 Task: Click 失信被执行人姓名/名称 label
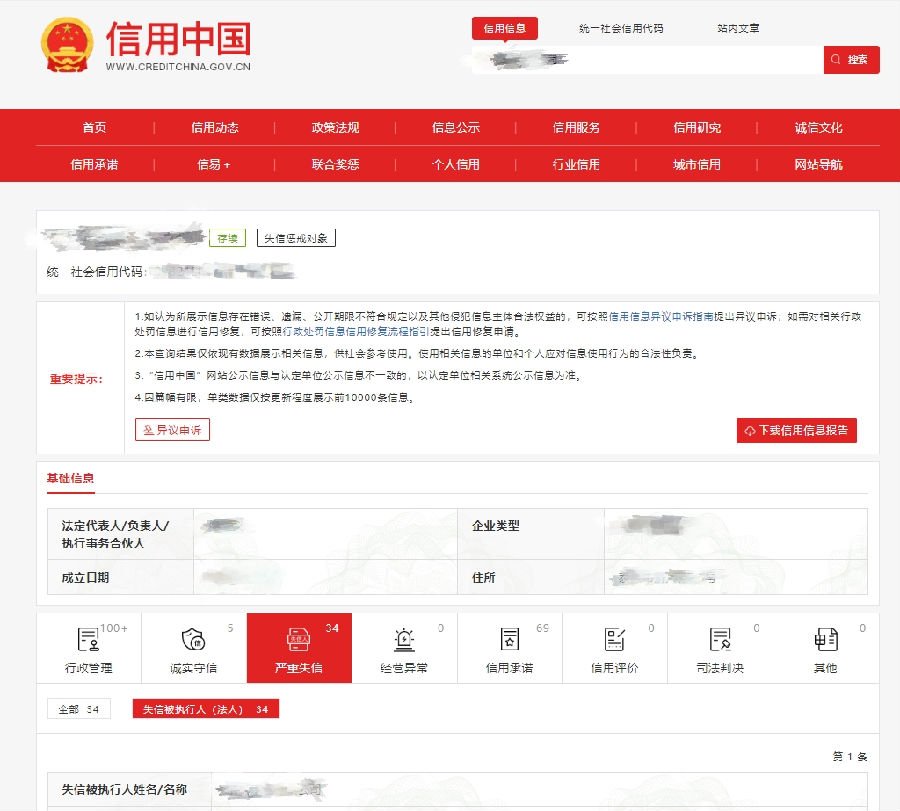(125, 790)
